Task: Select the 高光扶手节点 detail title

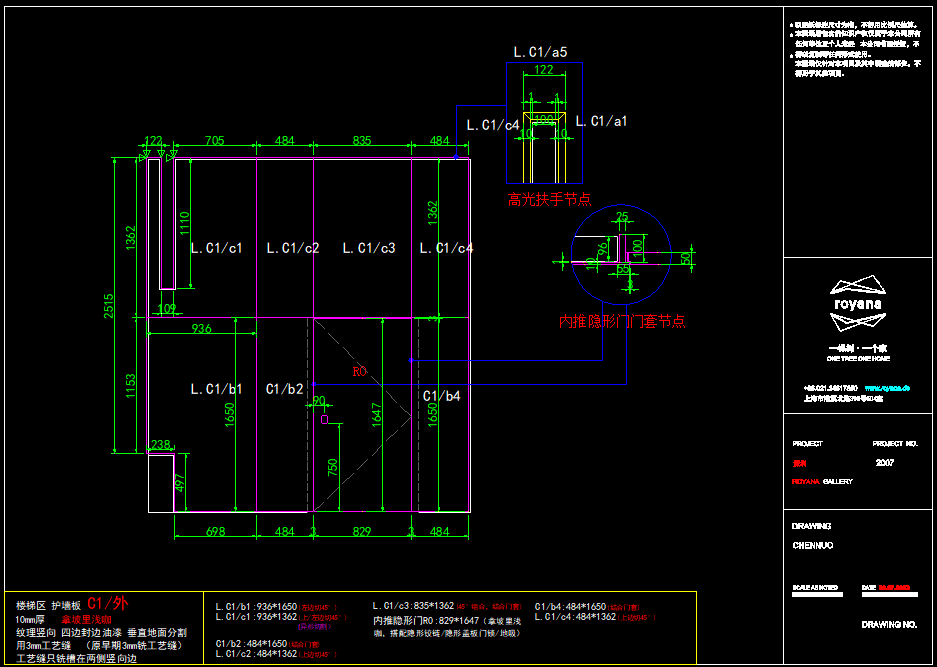Action: tap(549, 199)
